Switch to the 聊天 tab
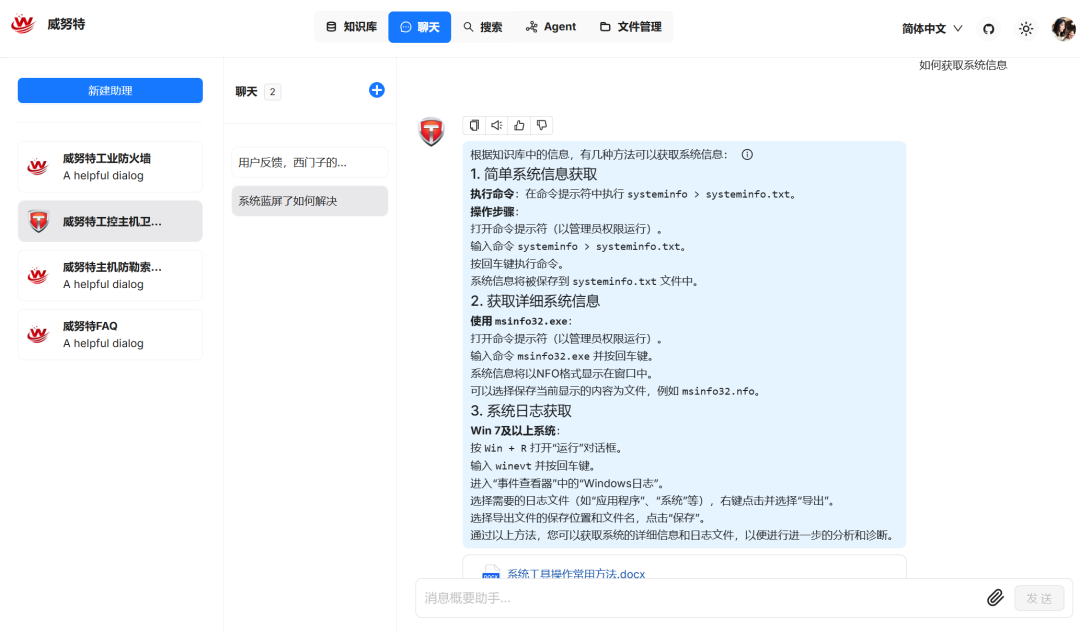 pyautogui.click(x=419, y=27)
